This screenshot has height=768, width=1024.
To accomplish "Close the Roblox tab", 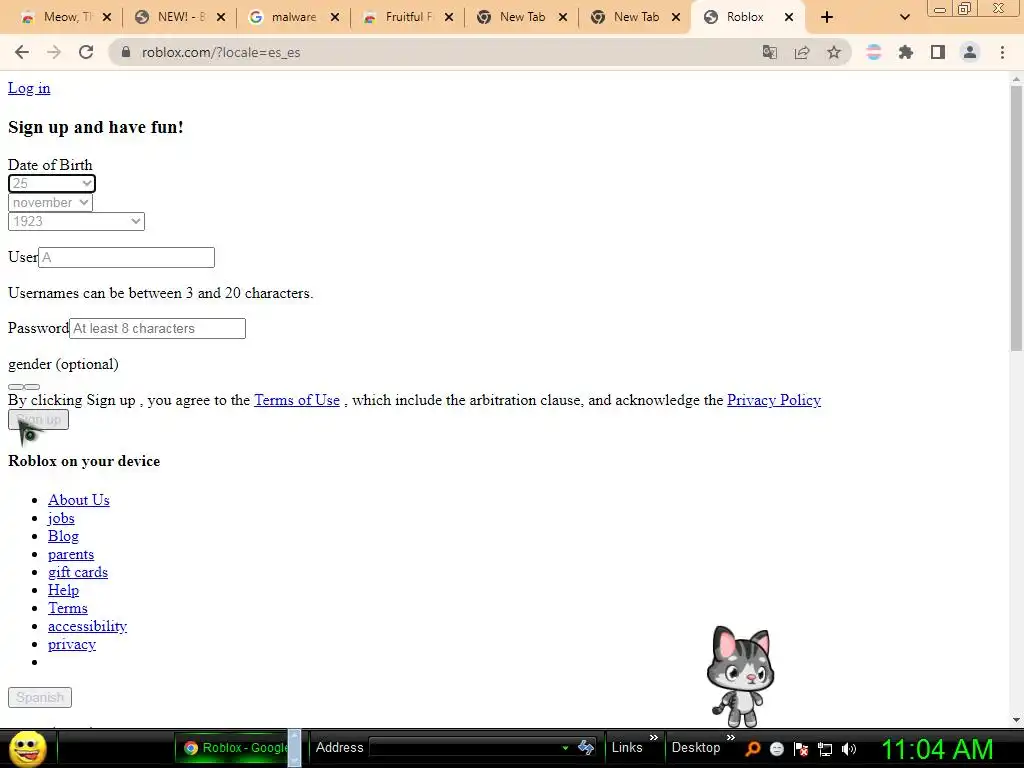I will click(789, 17).
